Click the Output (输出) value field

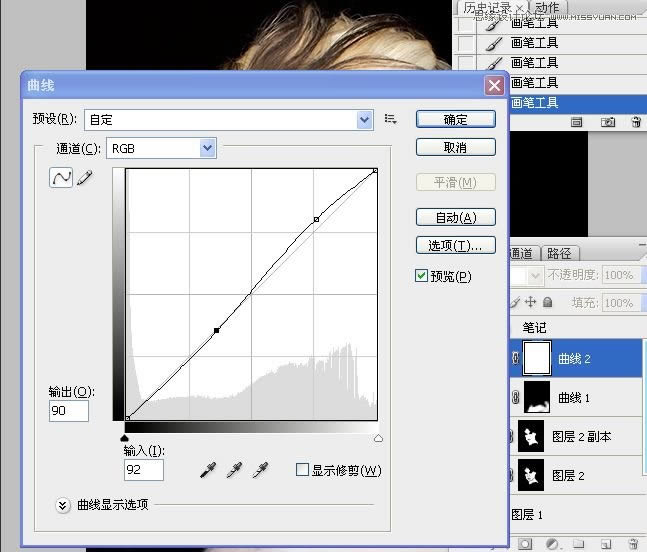tap(69, 411)
